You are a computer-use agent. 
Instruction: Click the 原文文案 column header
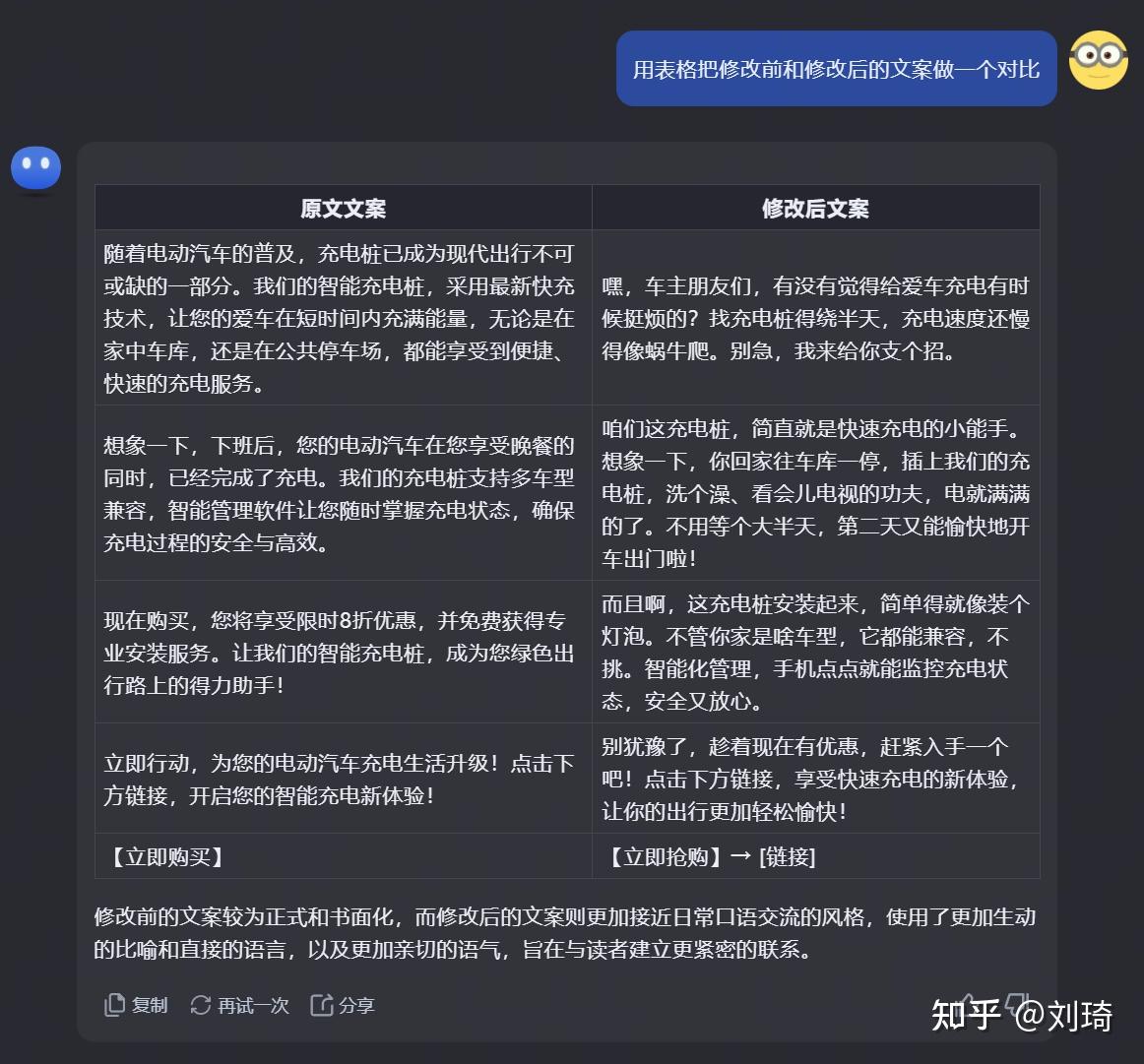343,208
